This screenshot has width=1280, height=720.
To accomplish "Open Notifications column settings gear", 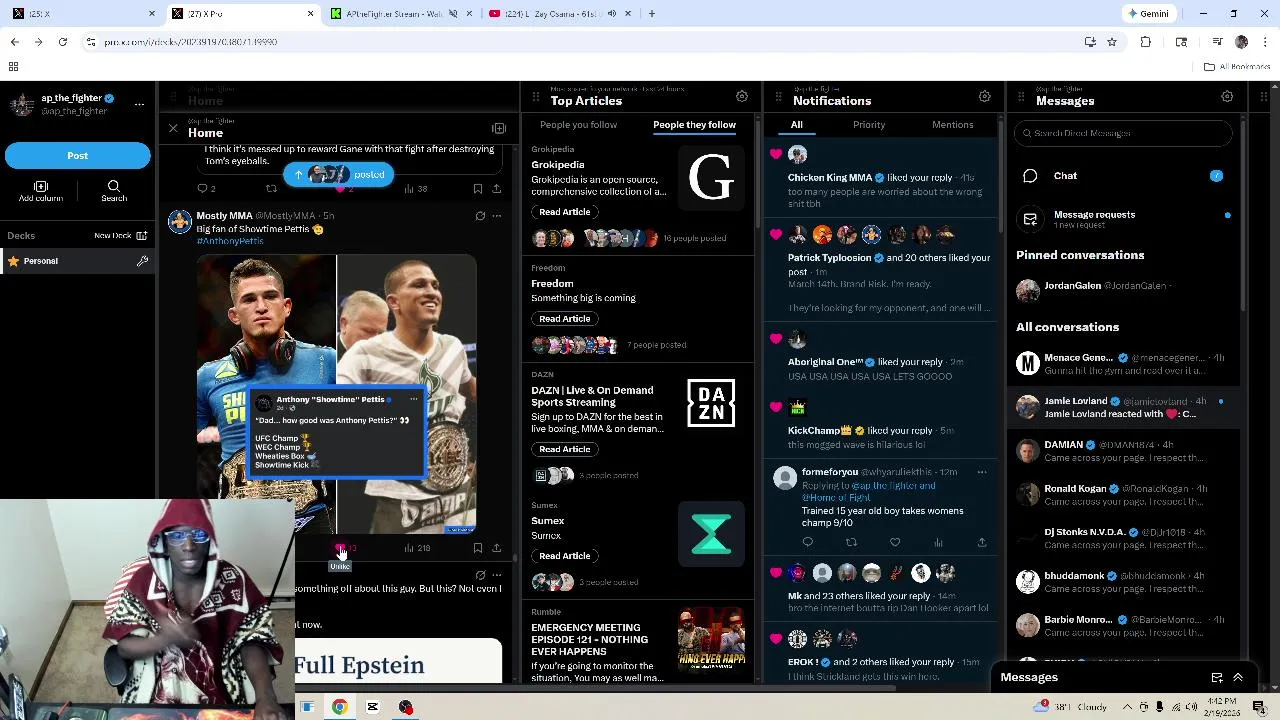I will 984,97.
